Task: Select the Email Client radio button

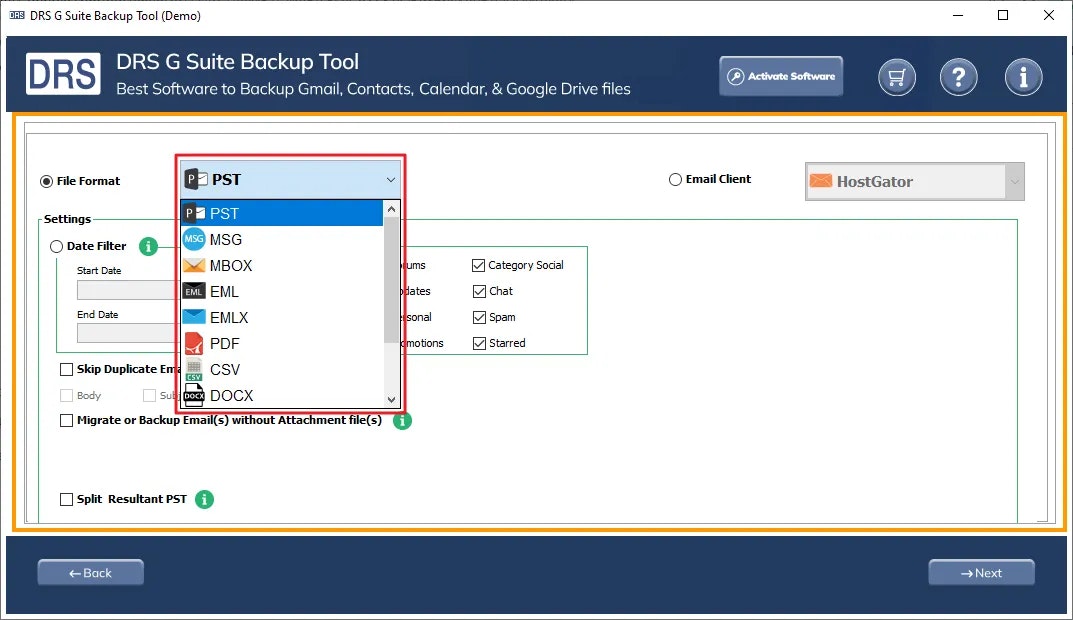Action: [675, 179]
